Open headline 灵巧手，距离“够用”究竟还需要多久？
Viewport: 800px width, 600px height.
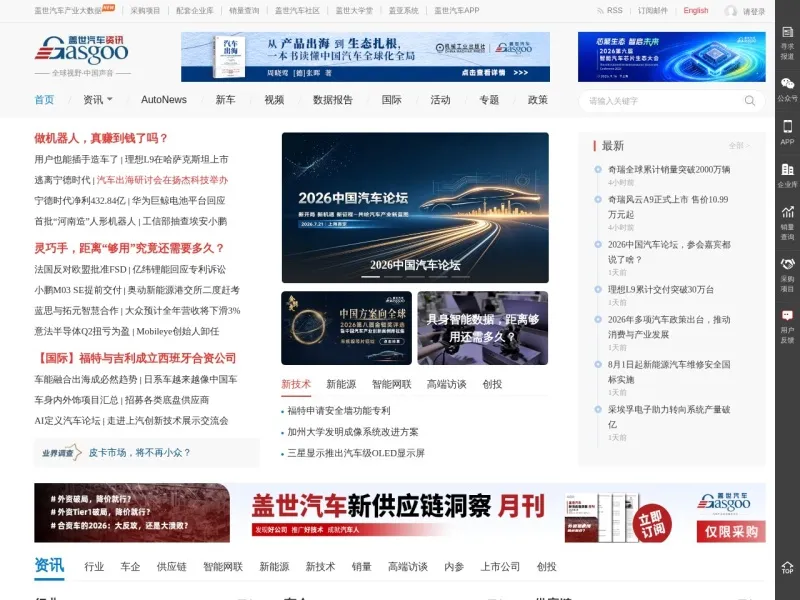(x=129, y=248)
